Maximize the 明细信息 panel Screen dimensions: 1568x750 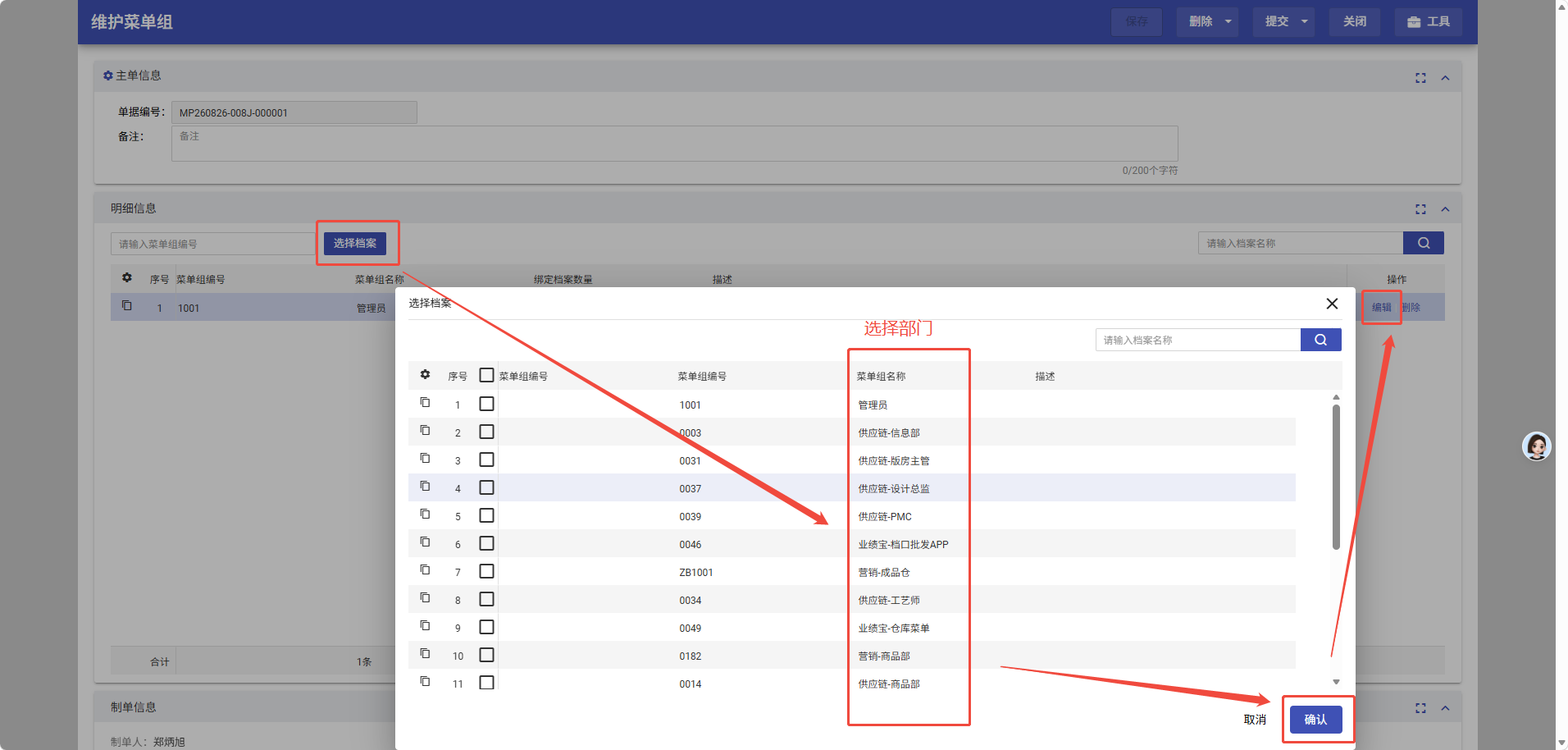click(1420, 209)
